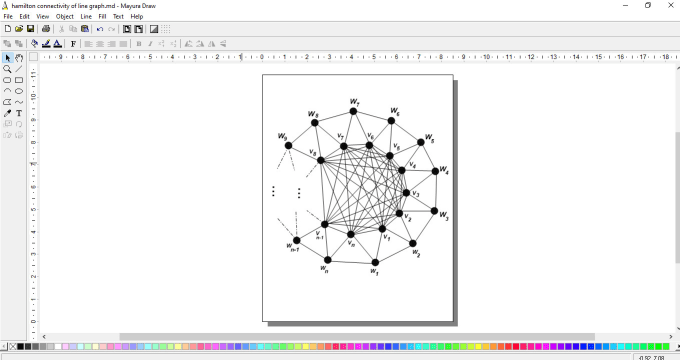Undo the last action
Viewport: 680px width, 360px height.
click(100, 29)
